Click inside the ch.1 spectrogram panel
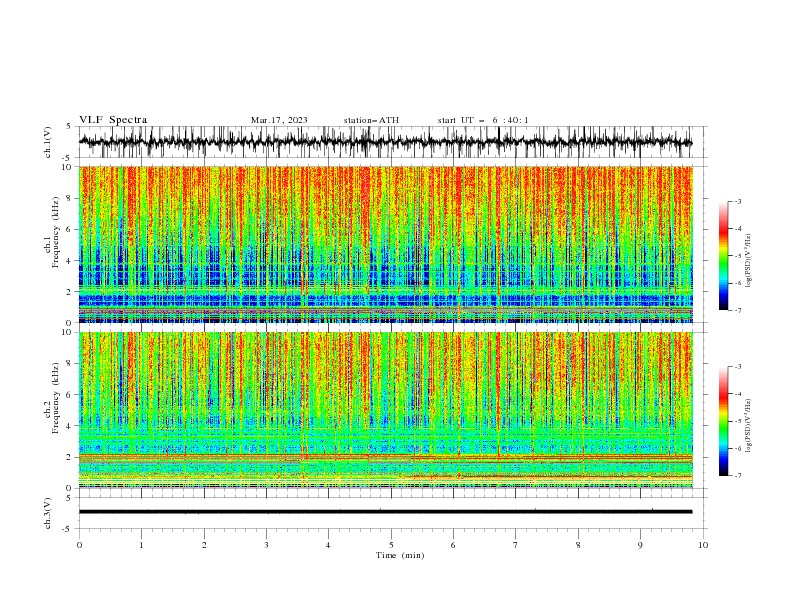 pos(385,244)
